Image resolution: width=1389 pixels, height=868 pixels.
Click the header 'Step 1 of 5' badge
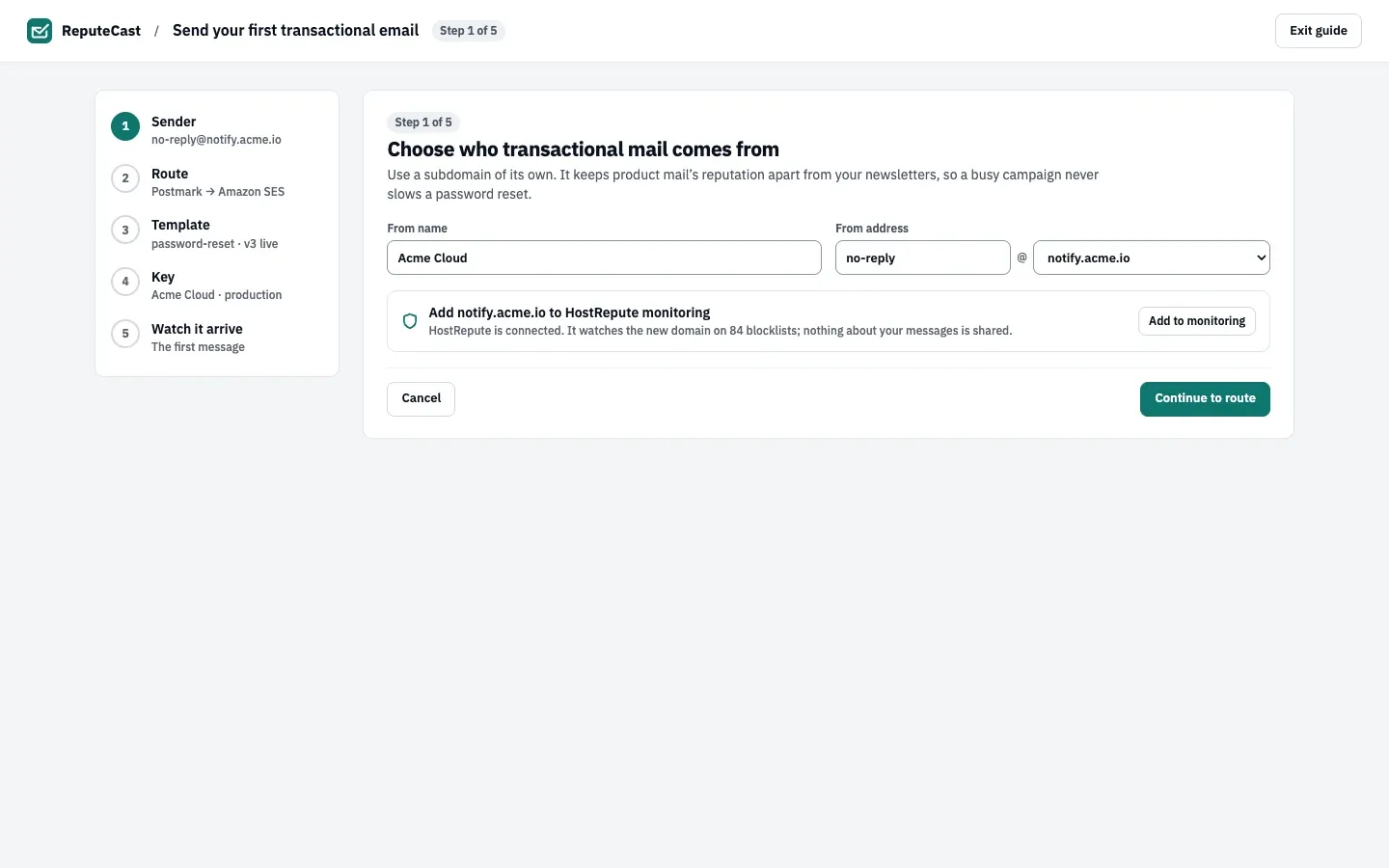(x=469, y=31)
